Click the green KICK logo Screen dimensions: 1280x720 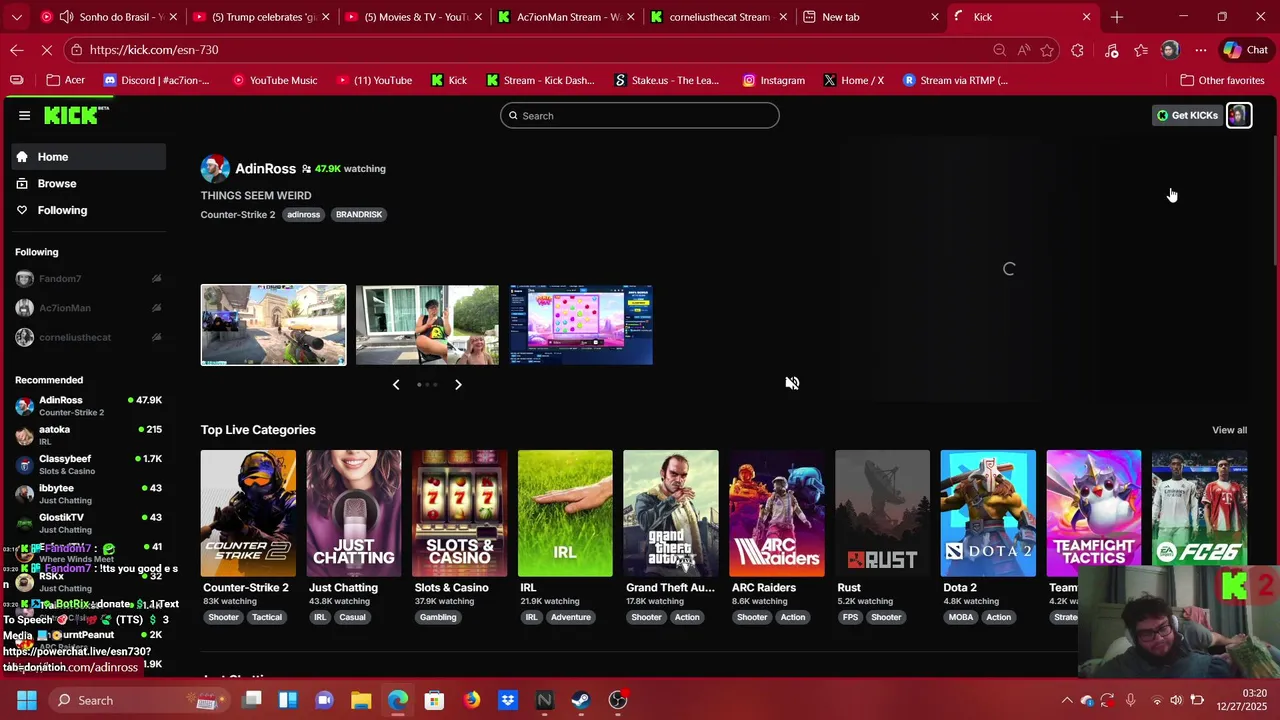pyautogui.click(x=75, y=115)
